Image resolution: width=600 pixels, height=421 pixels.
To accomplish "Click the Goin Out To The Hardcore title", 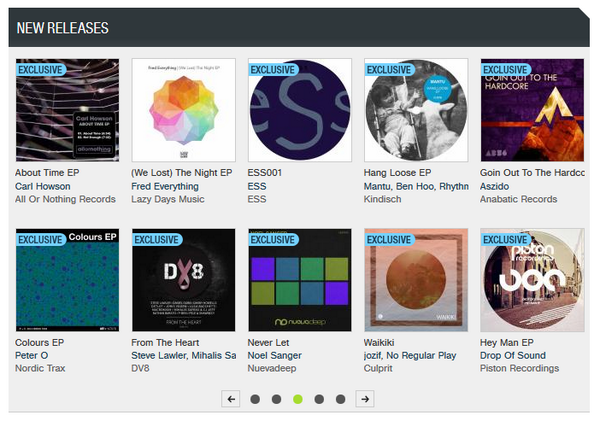I will [x=532, y=173].
